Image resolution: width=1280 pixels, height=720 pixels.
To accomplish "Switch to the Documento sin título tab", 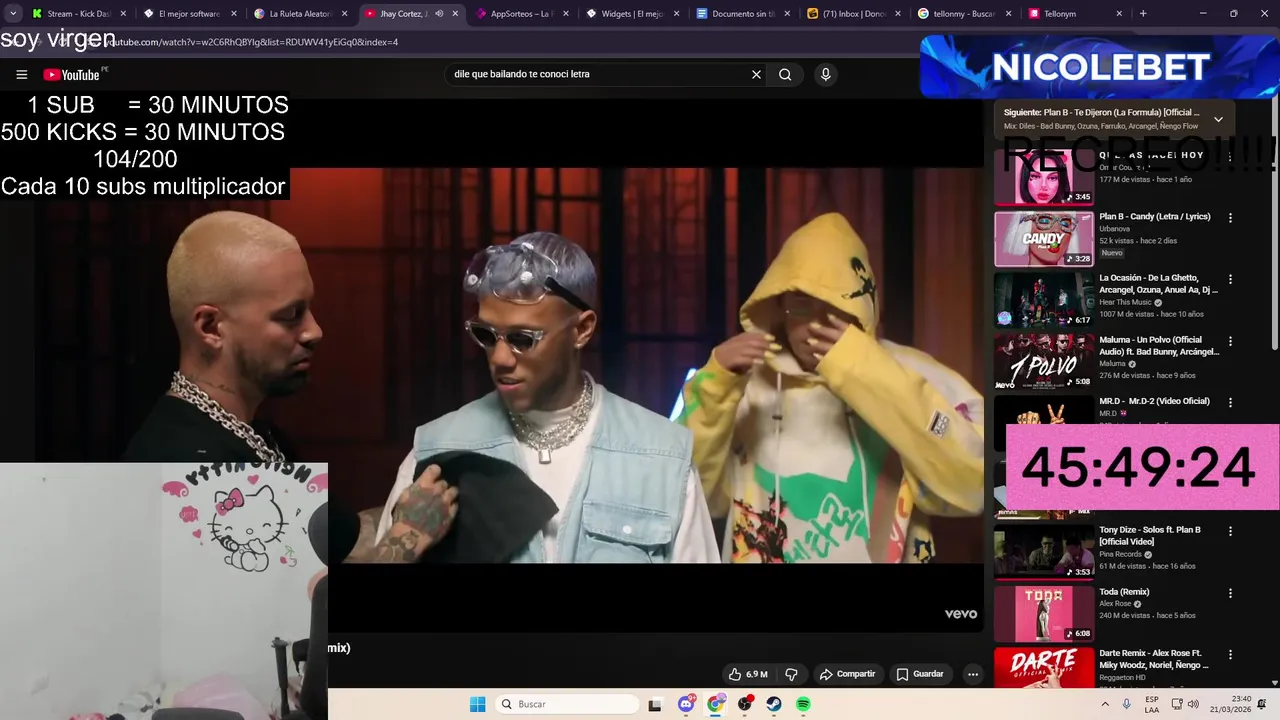I will [743, 14].
